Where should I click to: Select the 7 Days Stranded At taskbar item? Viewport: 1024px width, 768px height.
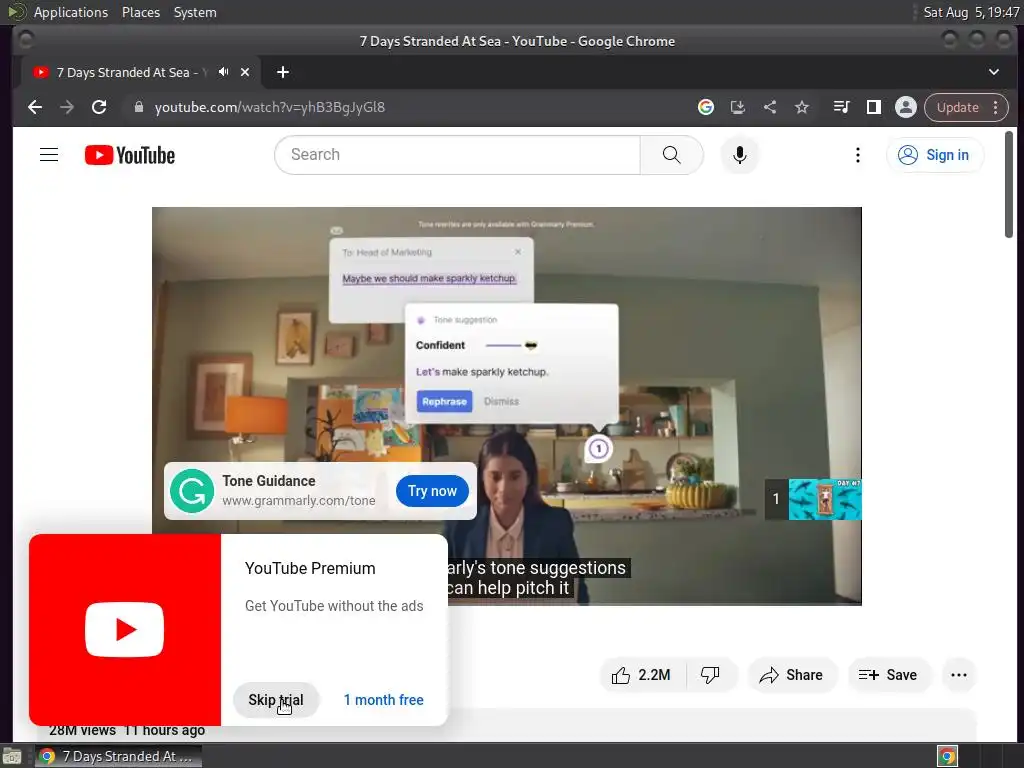pos(119,756)
